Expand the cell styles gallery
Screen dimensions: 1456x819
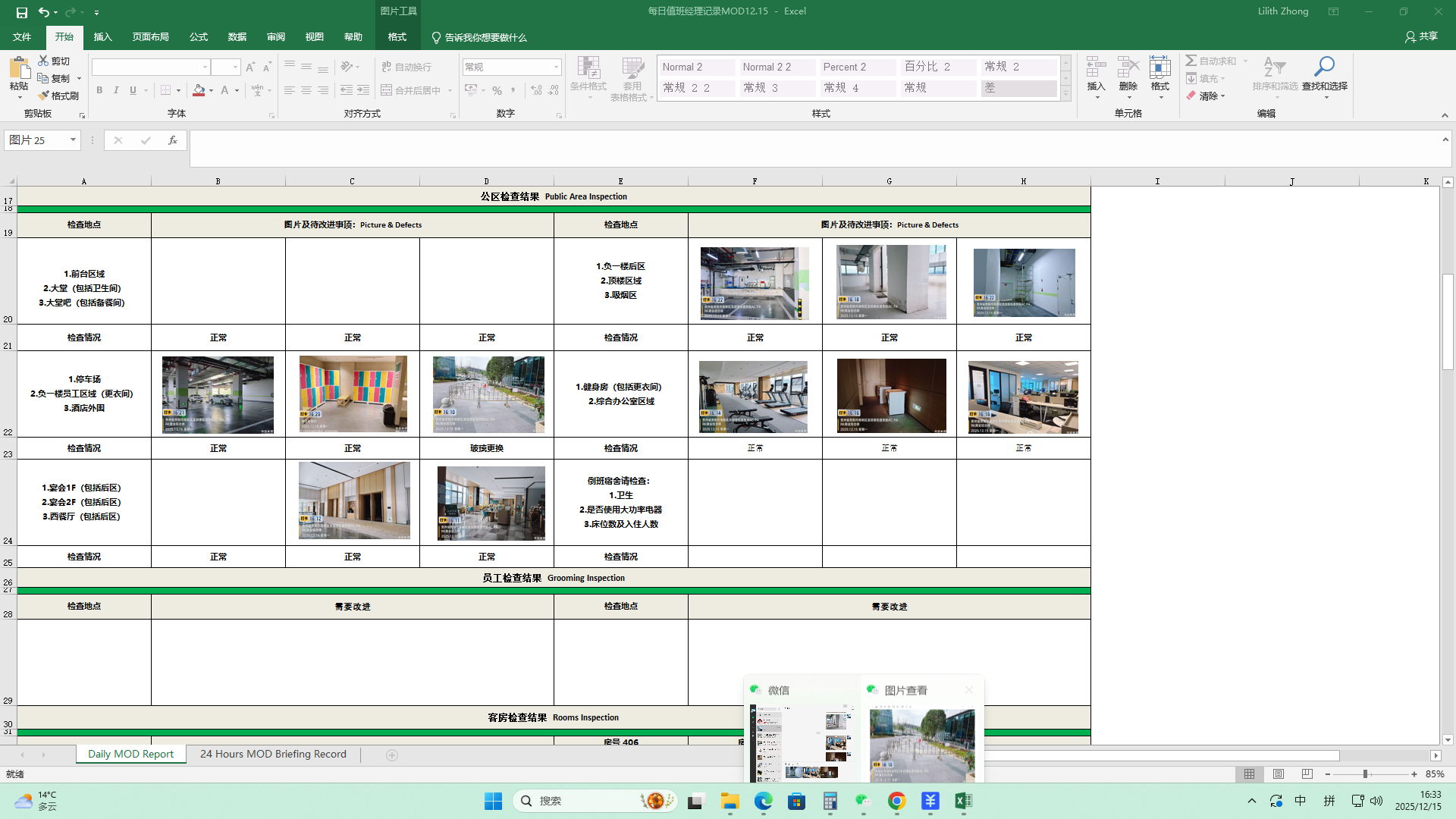click(x=1065, y=94)
